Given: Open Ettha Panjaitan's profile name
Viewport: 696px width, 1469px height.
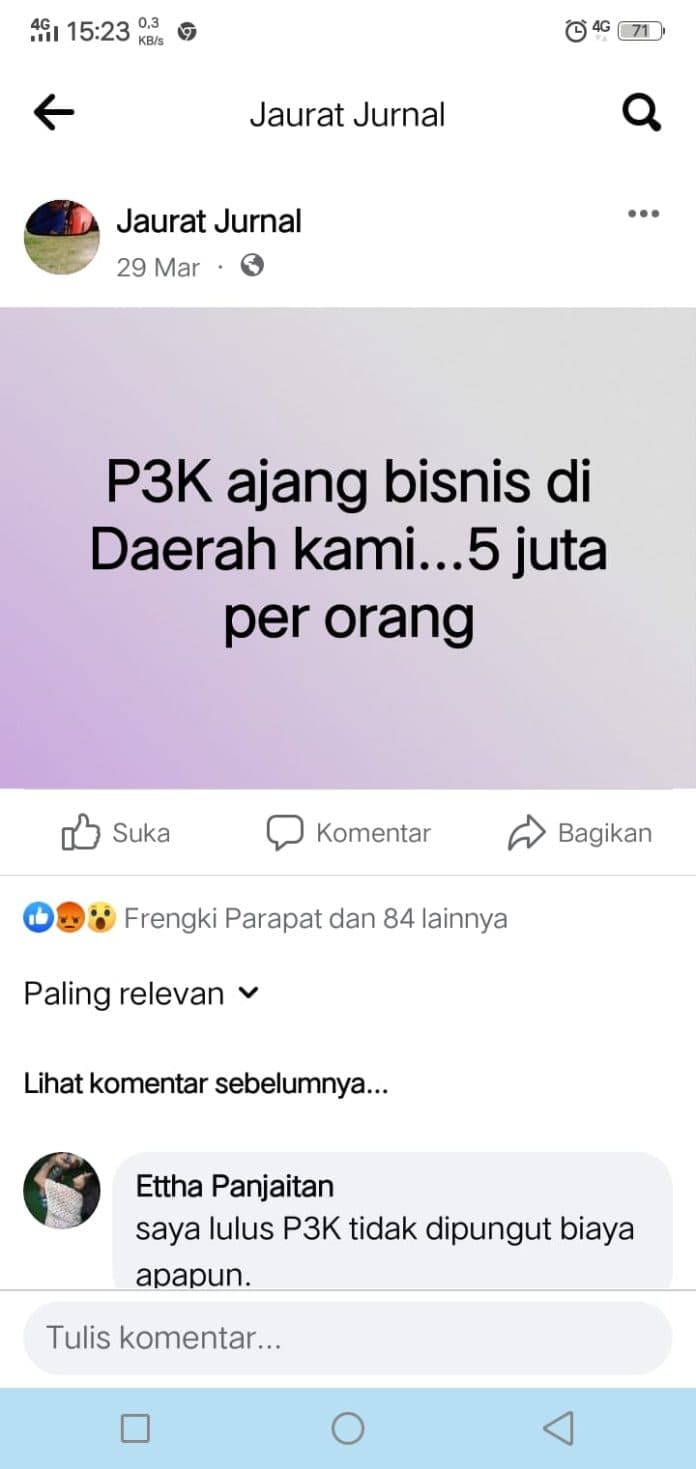Looking at the screenshot, I should (235, 1186).
